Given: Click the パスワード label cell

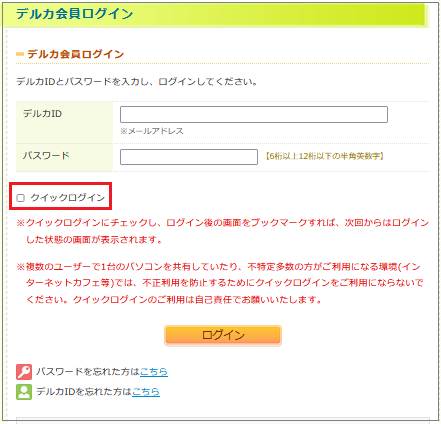Looking at the screenshot, I should 64,158.
